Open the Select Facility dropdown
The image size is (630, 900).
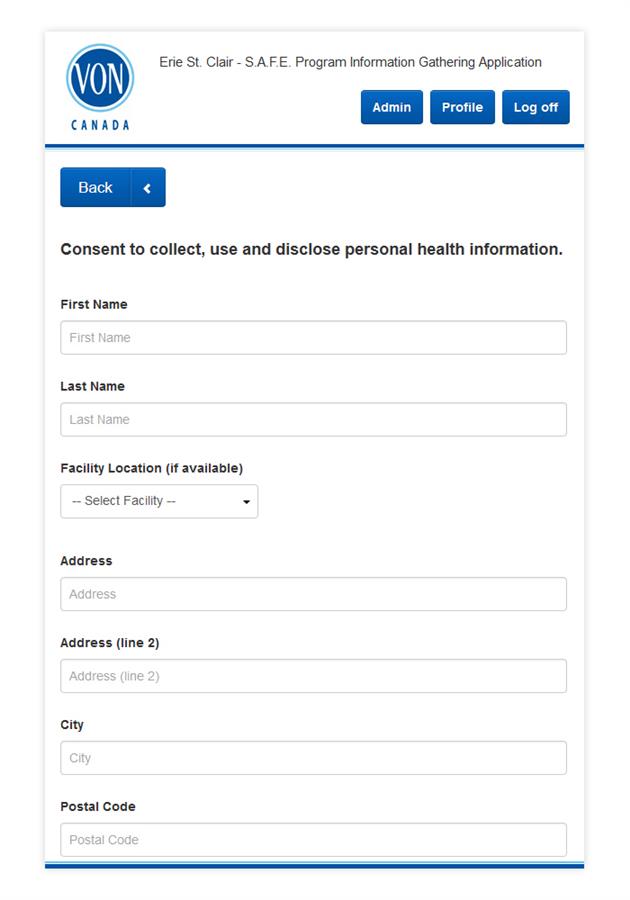pyautogui.click(x=159, y=501)
